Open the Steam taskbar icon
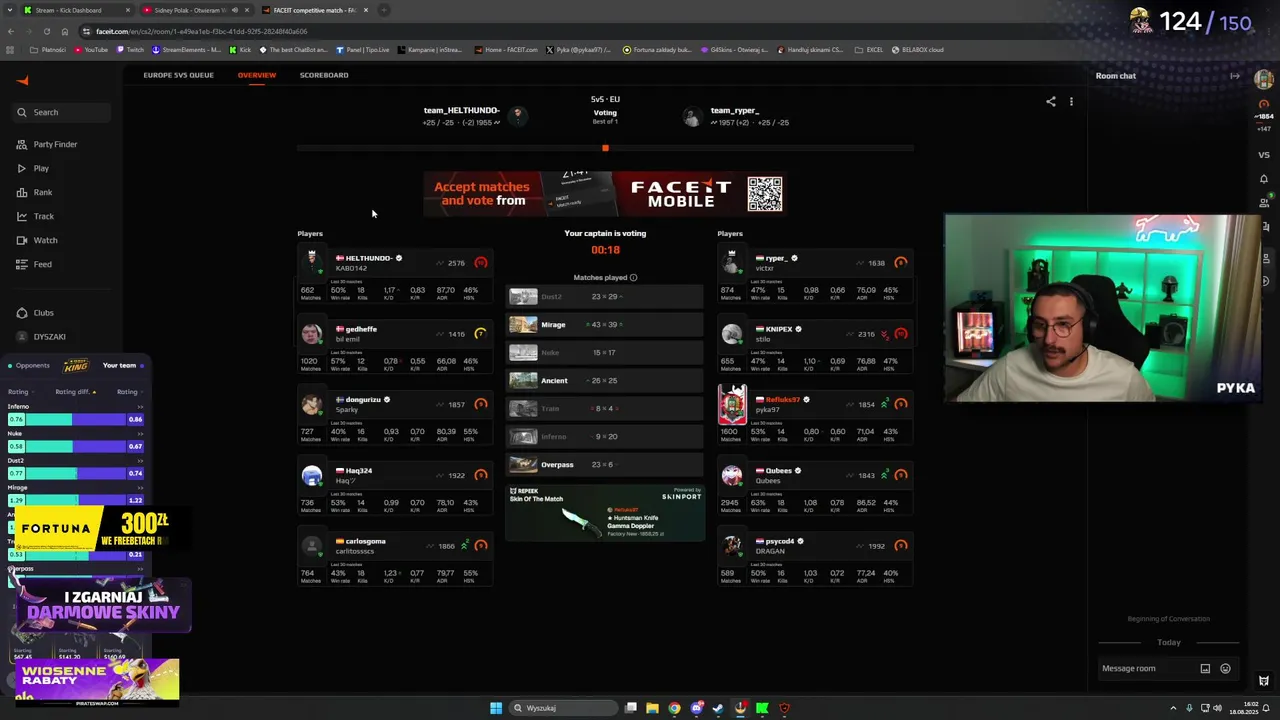 tap(718, 708)
